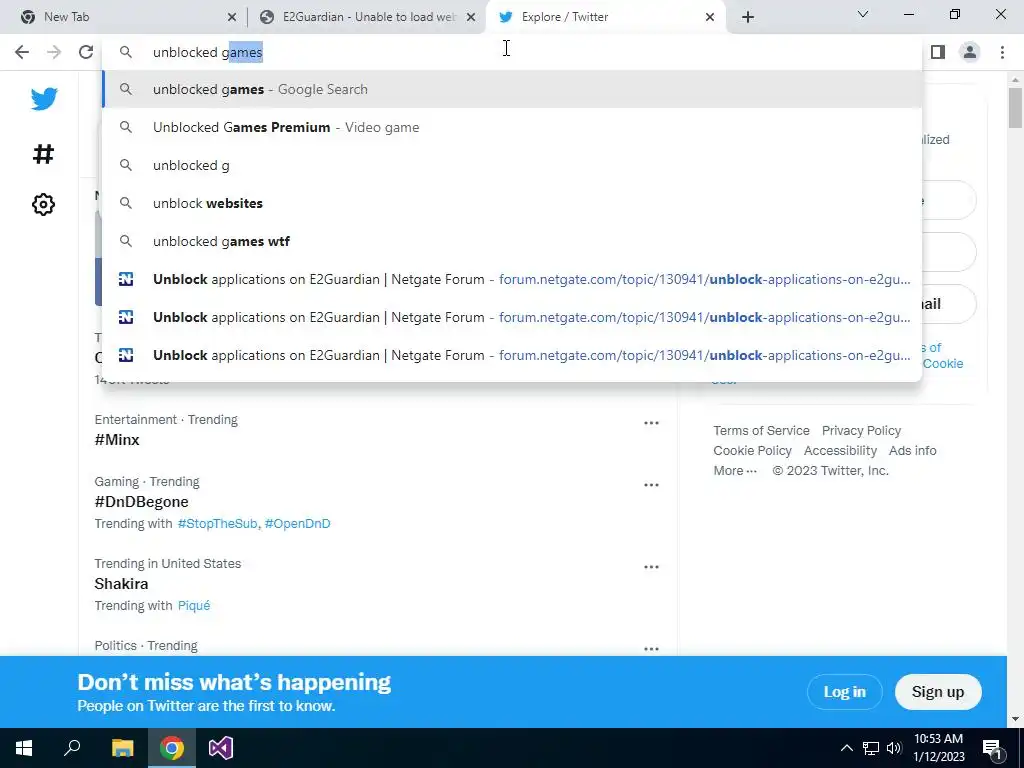Open network status tray icon
The height and width of the screenshot is (768, 1024).
click(871, 748)
